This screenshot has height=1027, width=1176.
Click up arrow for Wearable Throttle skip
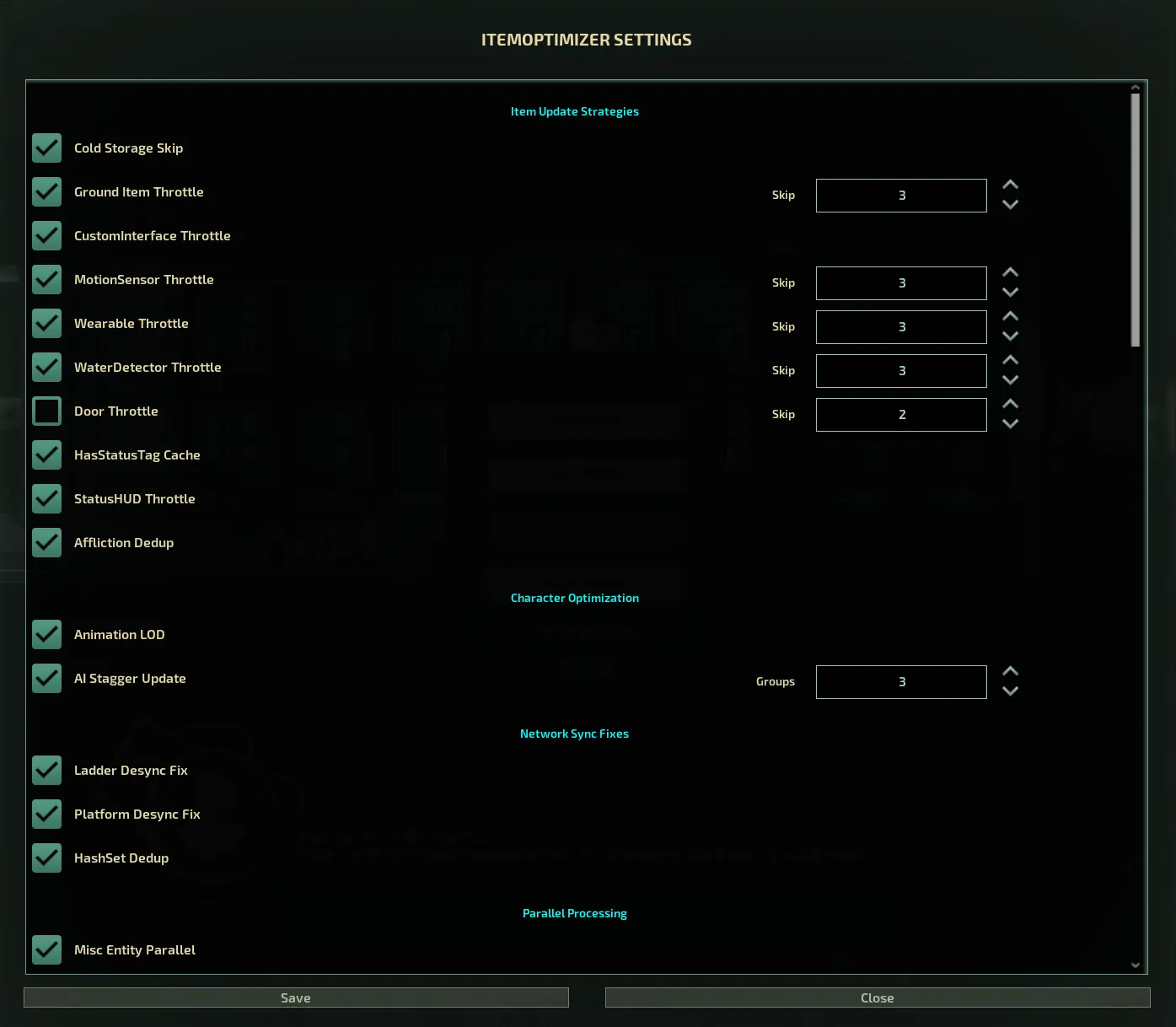[x=1010, y=317]
